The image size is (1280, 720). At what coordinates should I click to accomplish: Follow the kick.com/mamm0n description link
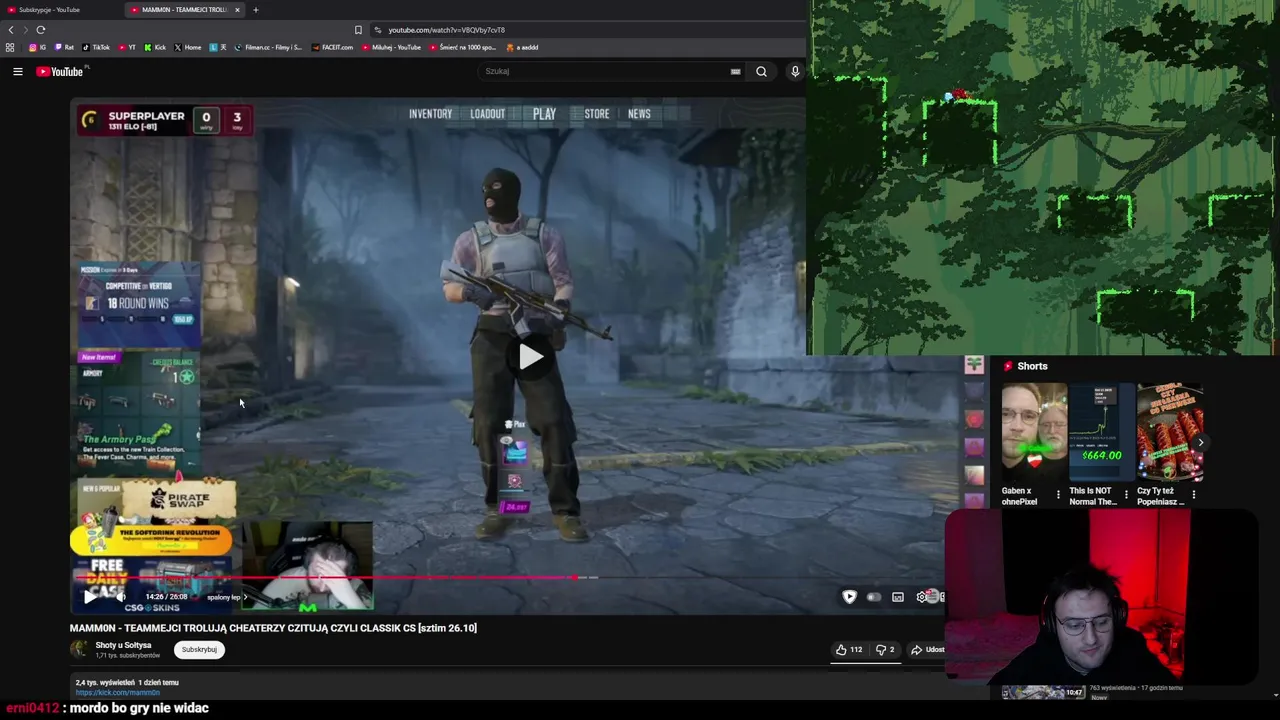(117, 692)
